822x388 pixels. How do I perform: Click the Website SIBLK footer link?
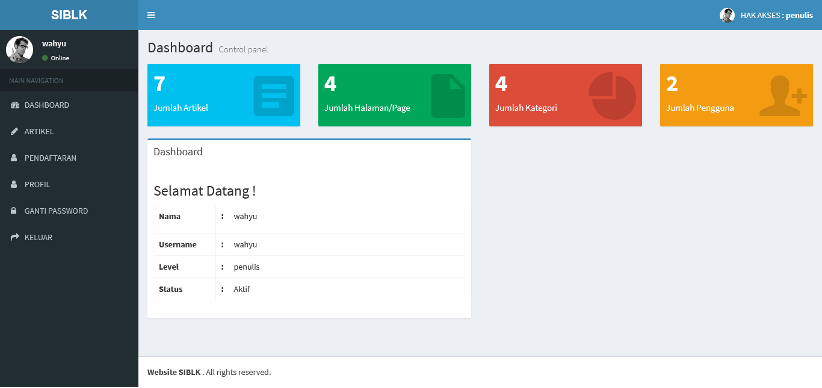174,373
